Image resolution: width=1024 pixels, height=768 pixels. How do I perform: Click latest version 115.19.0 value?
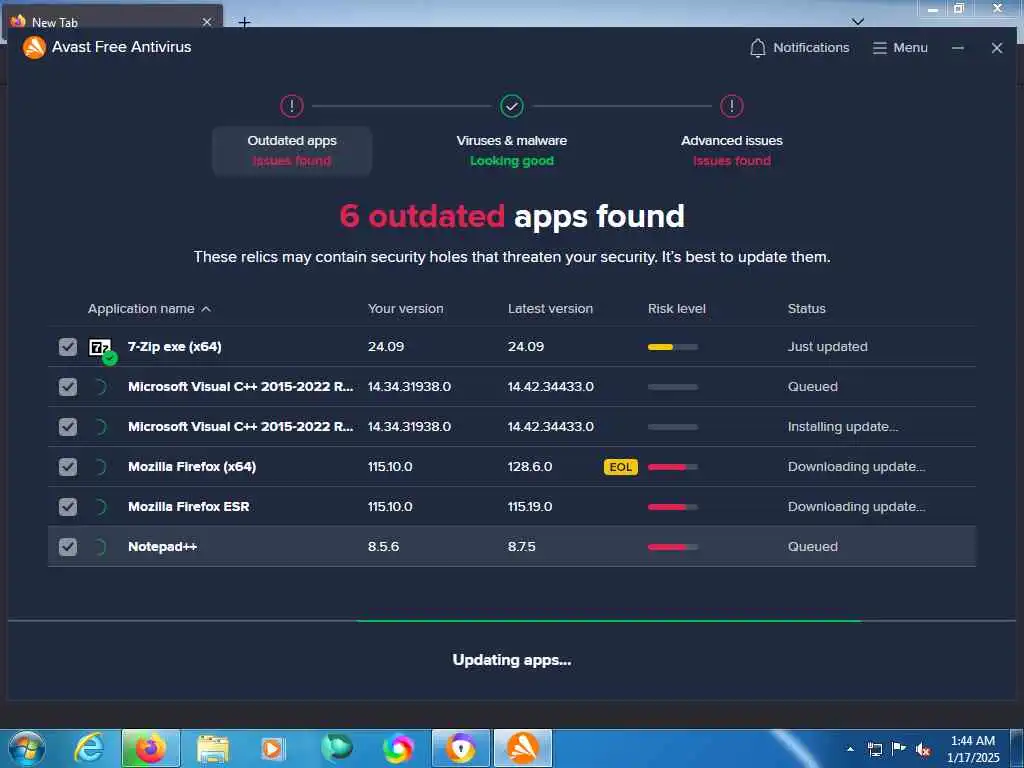[530, 507]
